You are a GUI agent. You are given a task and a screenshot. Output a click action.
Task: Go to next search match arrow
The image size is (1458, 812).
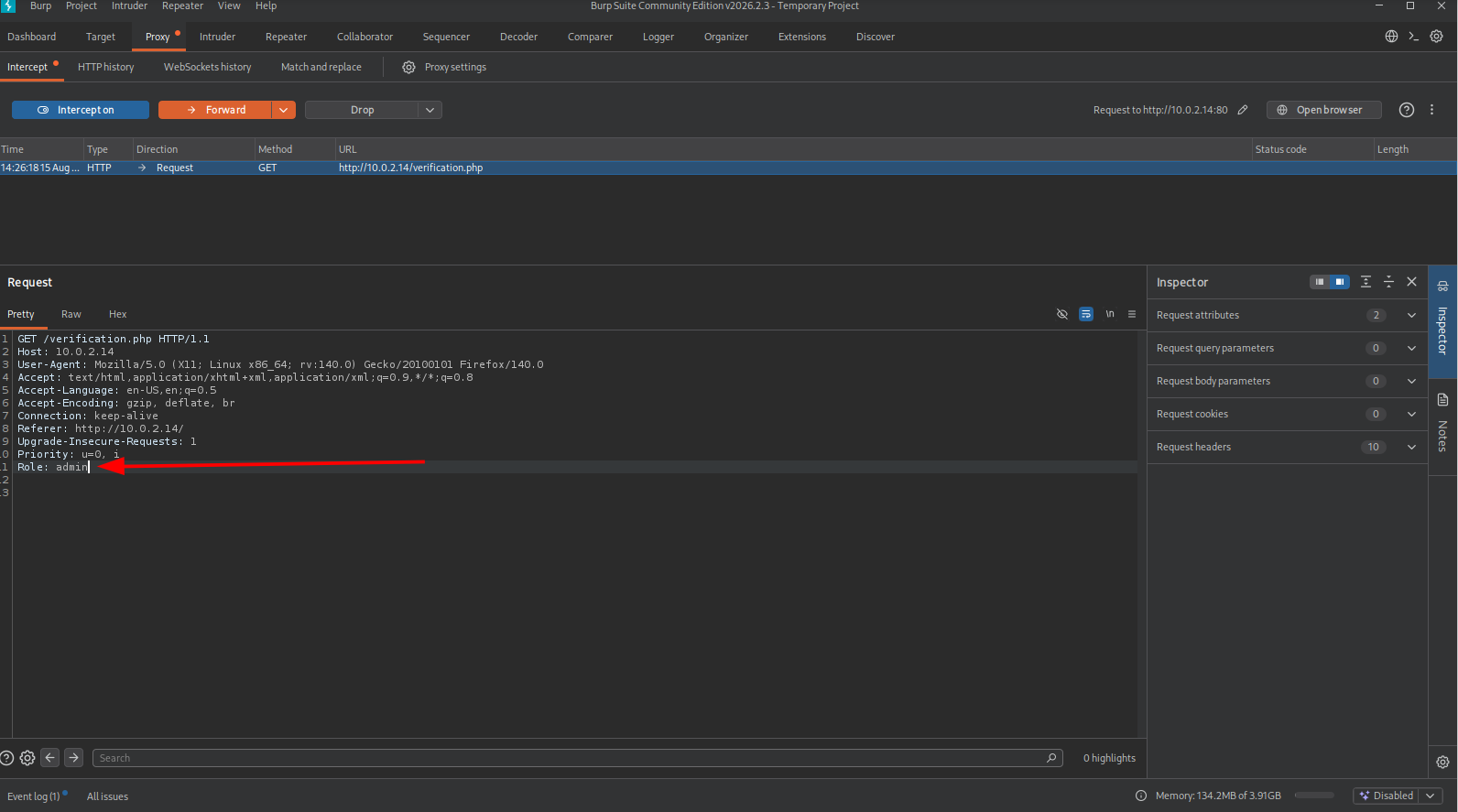pyautogui.click(x=74, y=758)
